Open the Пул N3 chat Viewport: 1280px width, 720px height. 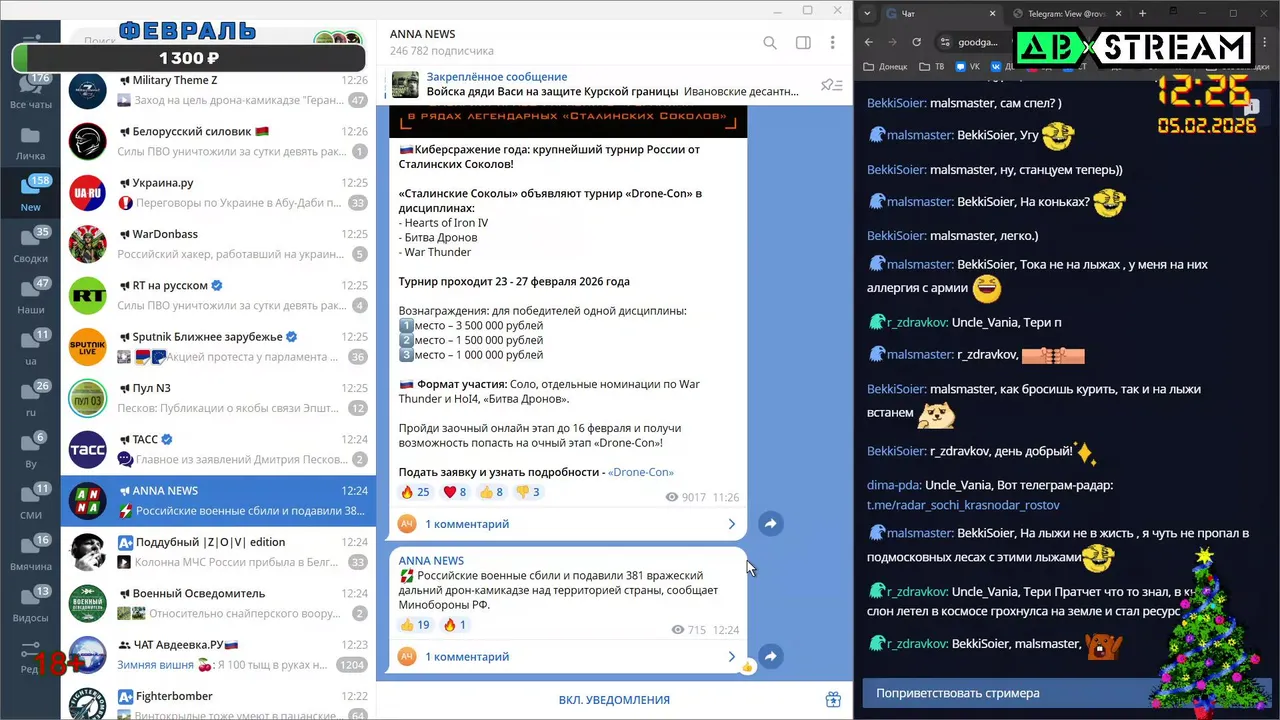coord(218,398)
